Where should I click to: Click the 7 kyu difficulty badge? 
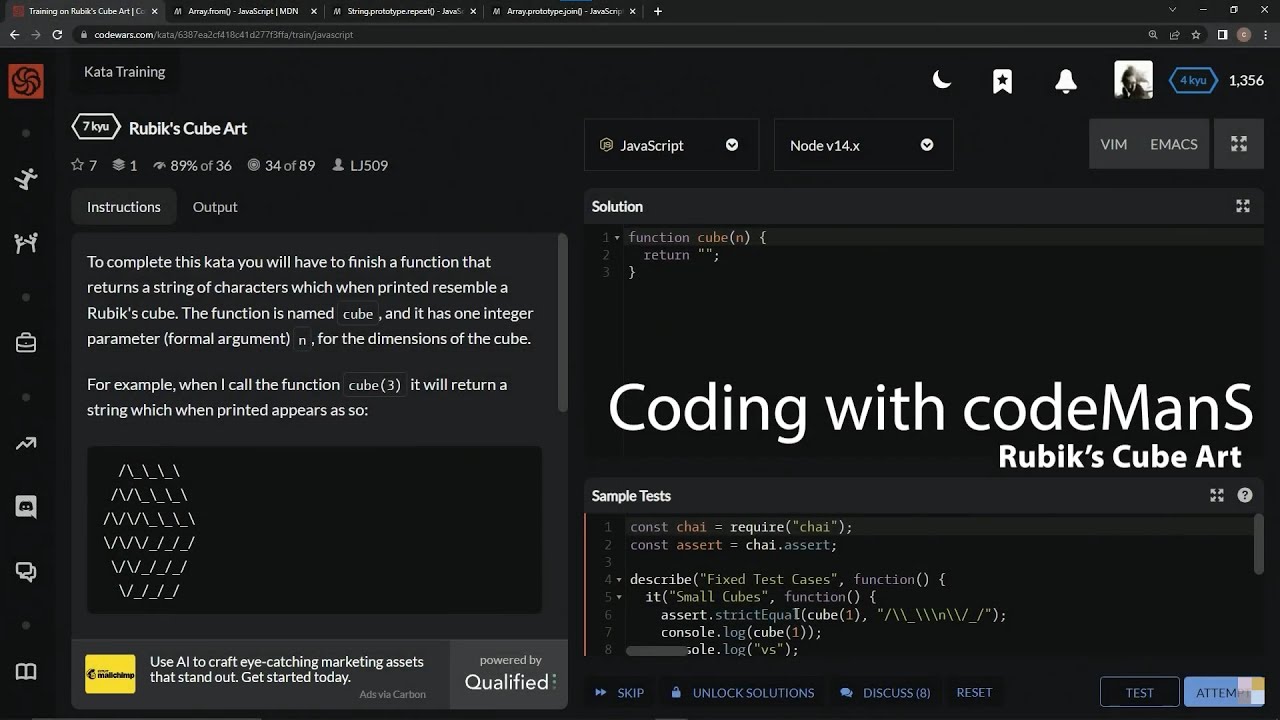click(96, 127)
